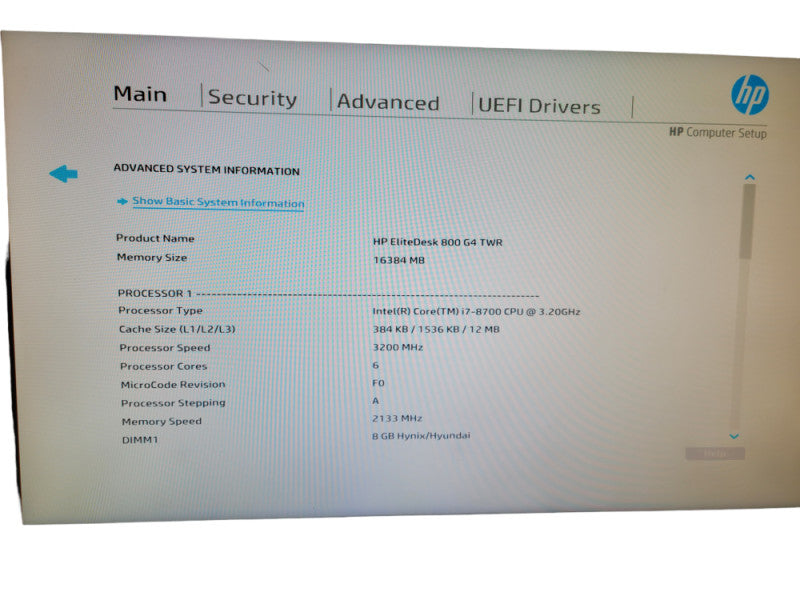The width and height of the screenshot is (800, 600).
Task: Open the Main tab
Action: pyautogui.click(x=140, y=94)
